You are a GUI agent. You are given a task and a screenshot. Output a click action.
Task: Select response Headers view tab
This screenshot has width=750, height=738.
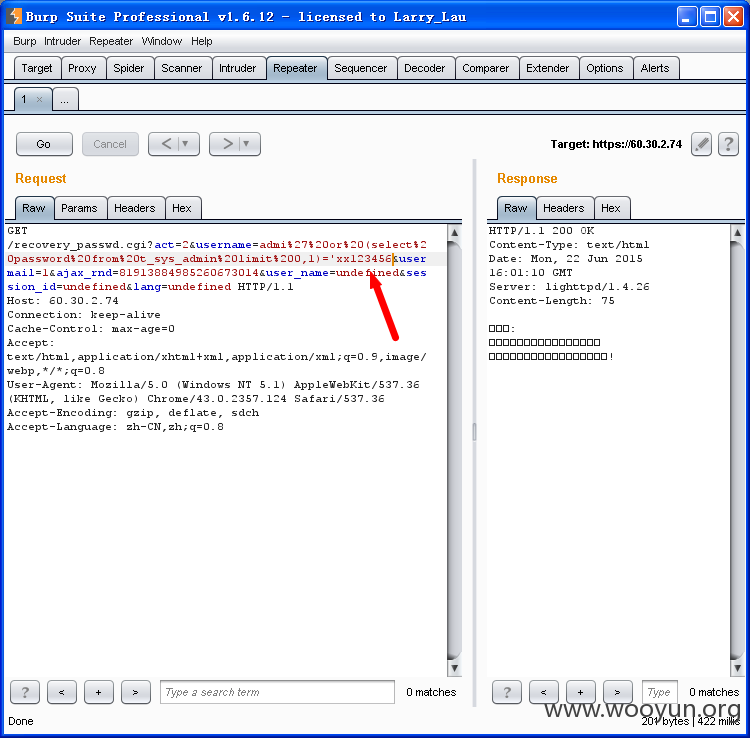[x=564, y=208]
